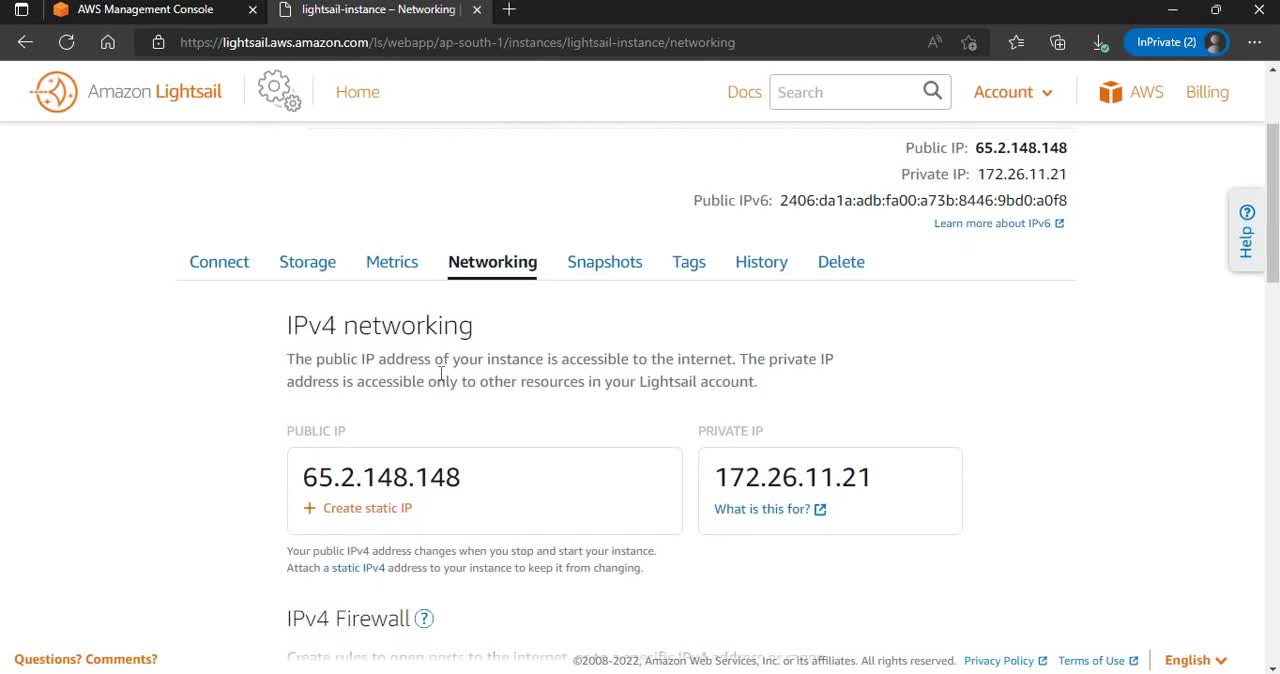Open the Storage tab
Image resolution: width=1280 pixels, height=674 pixels.
[x=307, y=262]
